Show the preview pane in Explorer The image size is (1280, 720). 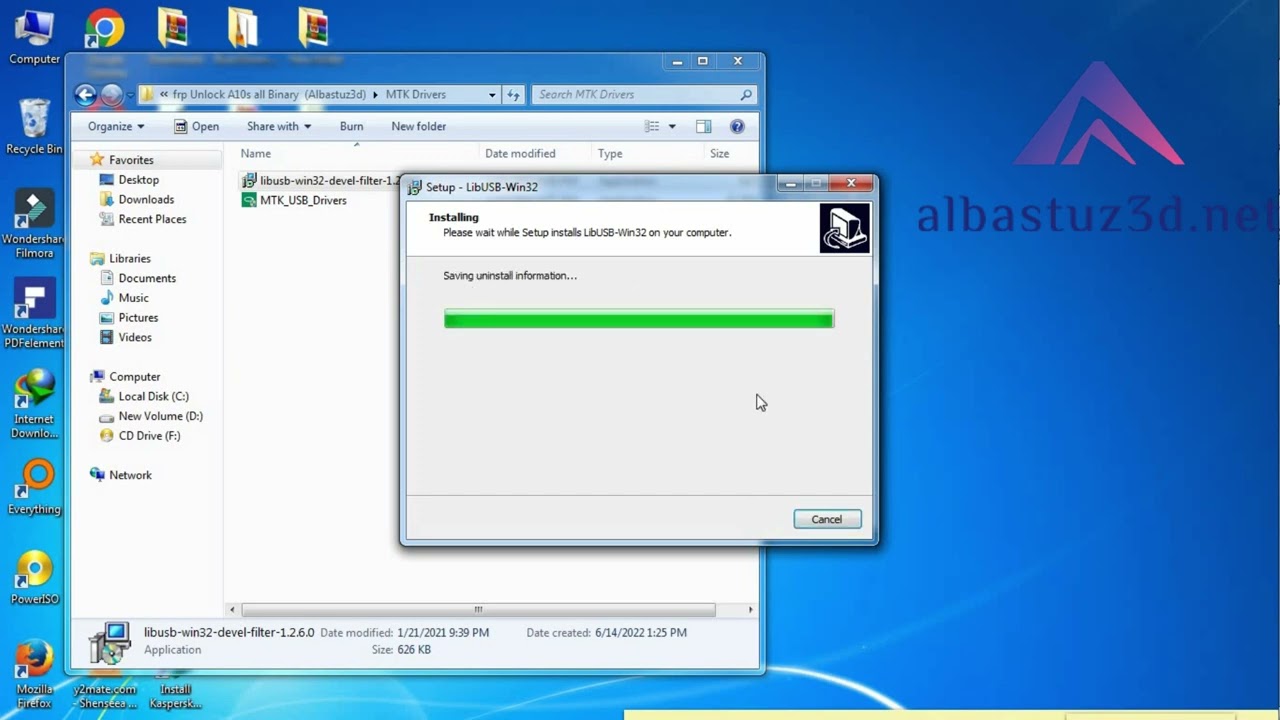tap(704, 127)
